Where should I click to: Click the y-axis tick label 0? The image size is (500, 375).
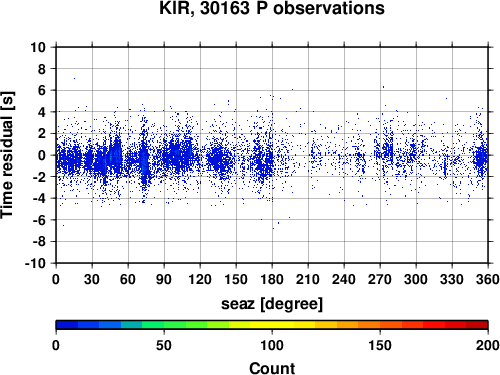[42, 155]
